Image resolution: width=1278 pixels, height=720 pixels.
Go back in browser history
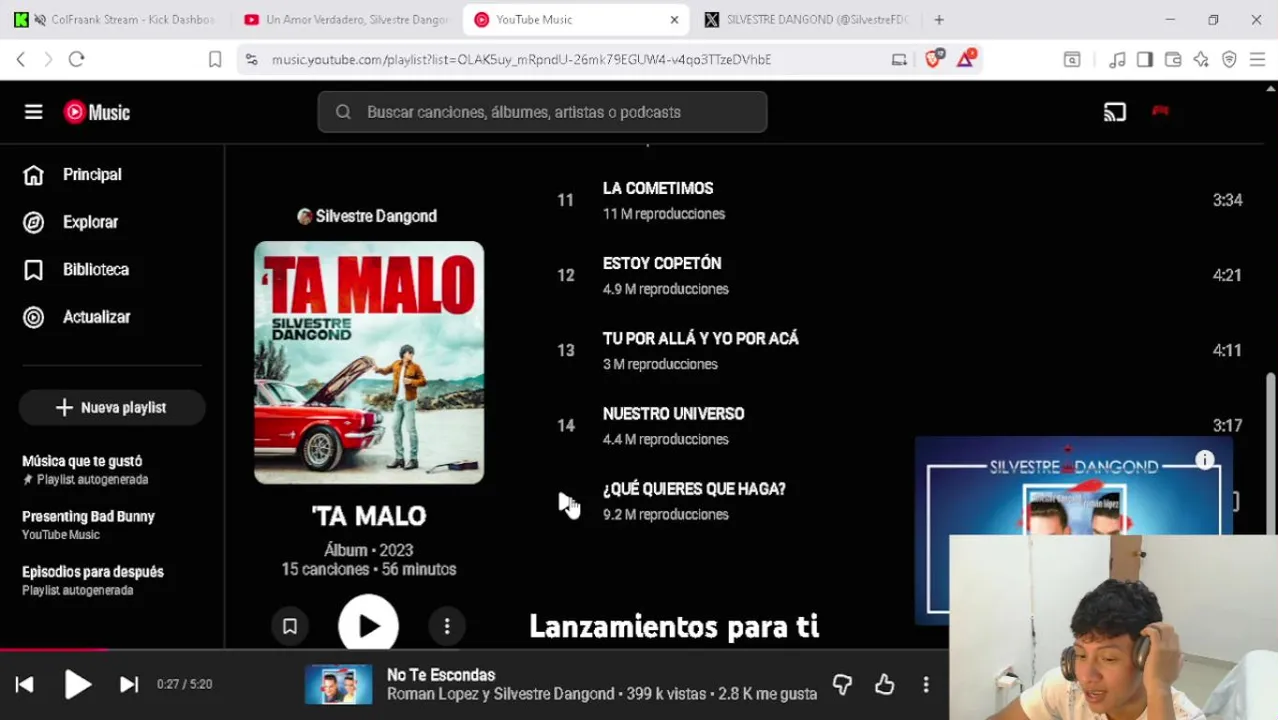pyautogui.click(x=21, y=60)
